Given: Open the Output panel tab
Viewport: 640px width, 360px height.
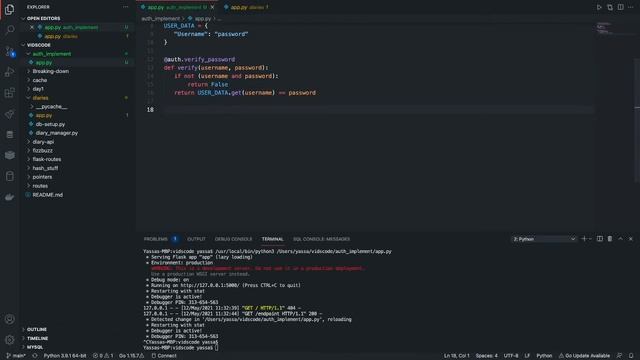Looking at the screenshot, I should (196, 239).
